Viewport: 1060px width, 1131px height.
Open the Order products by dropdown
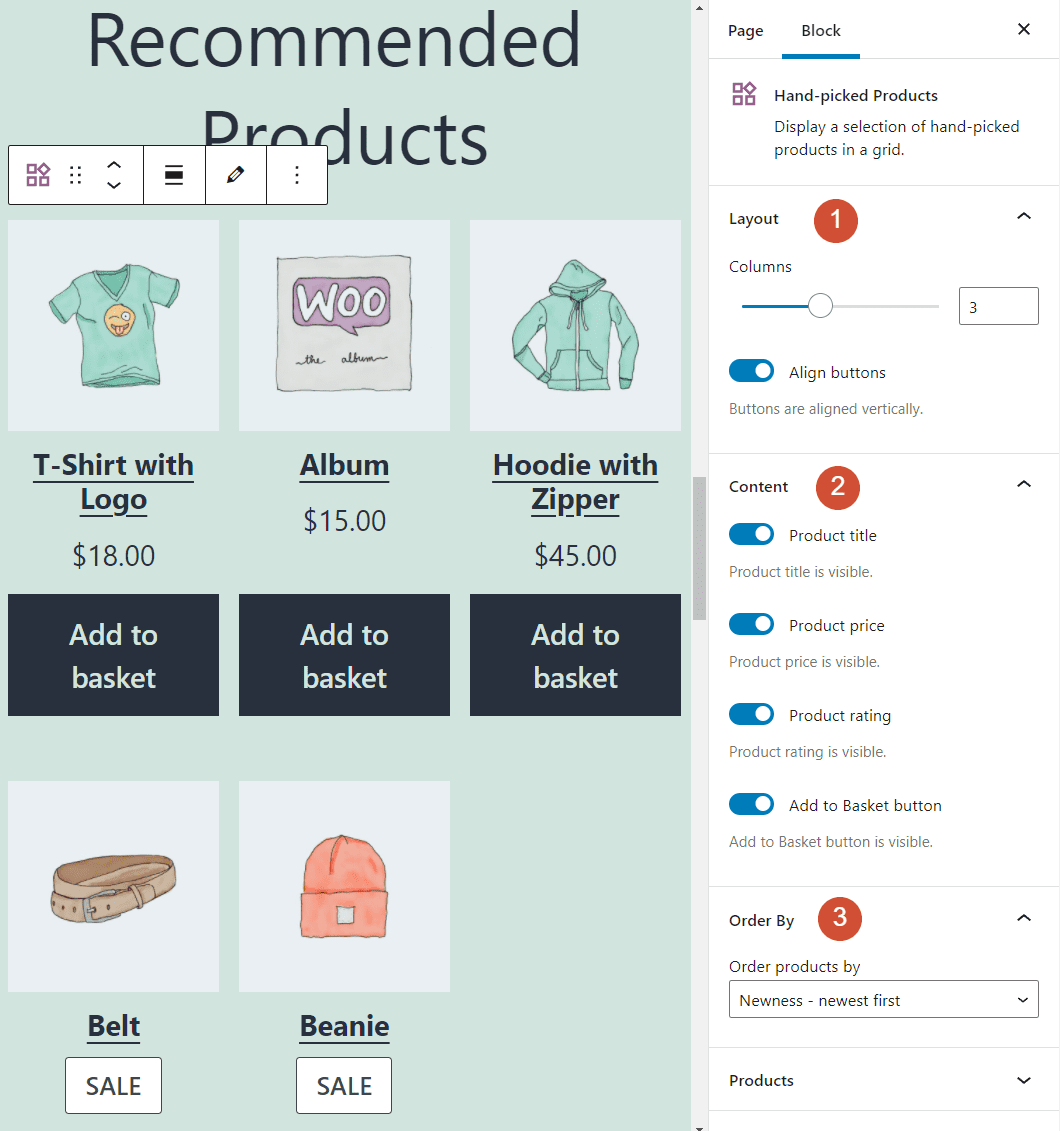tap(883, 999)
